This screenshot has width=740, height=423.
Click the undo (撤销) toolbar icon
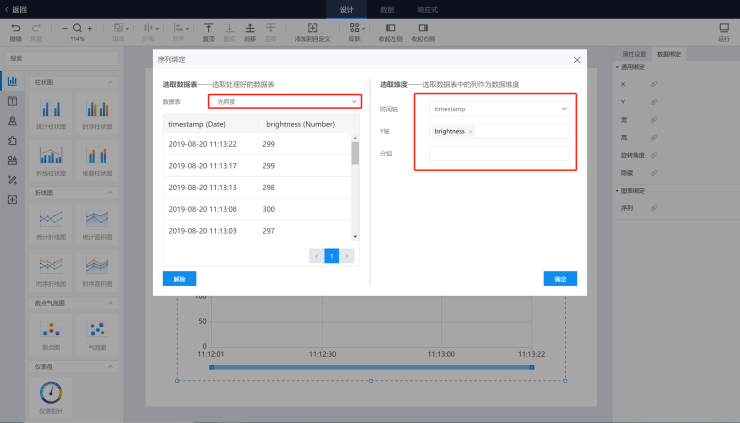pyautogui.click(x=16, y=28)
